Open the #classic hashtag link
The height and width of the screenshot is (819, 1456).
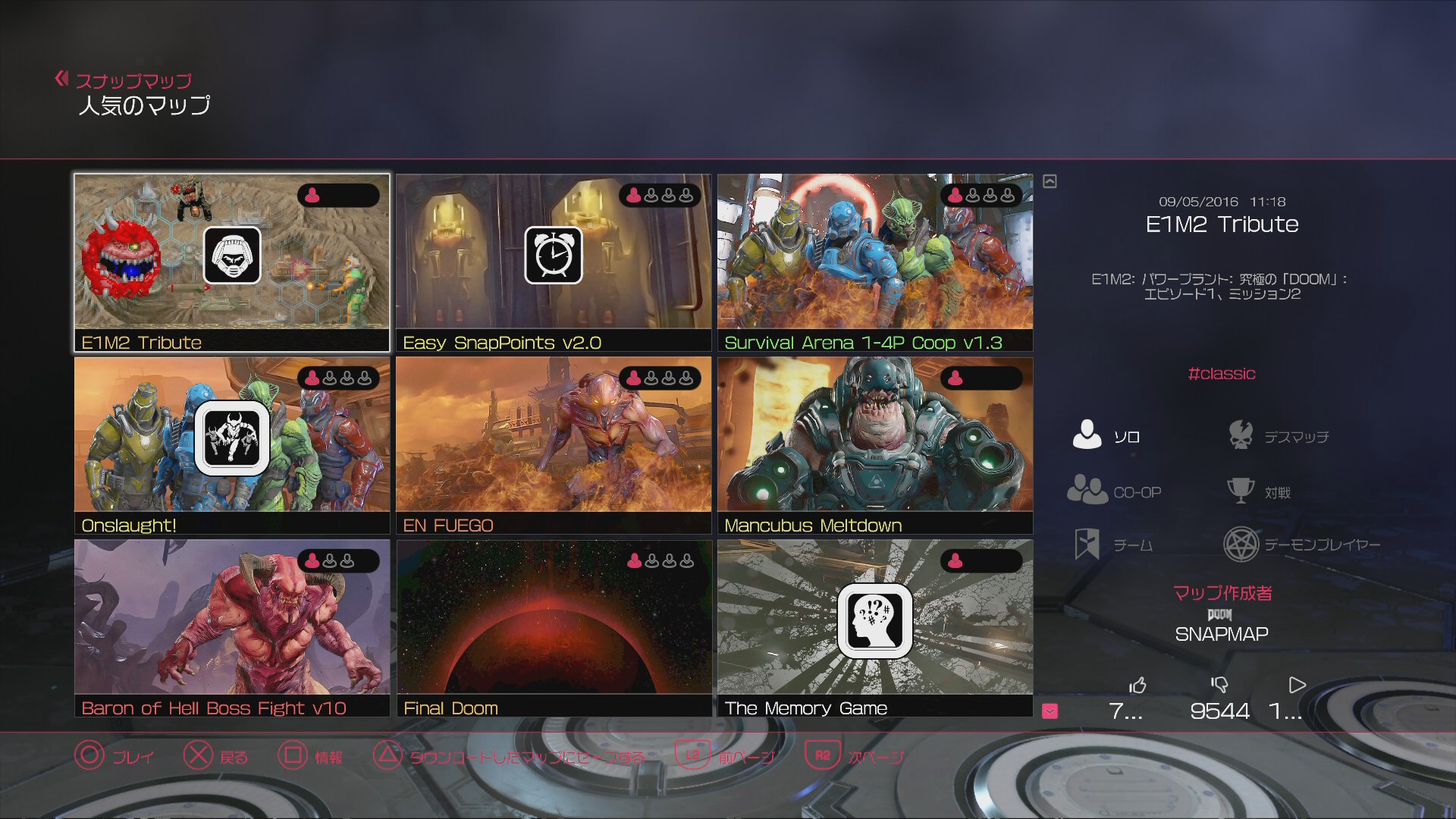[x=1221, y=374]
